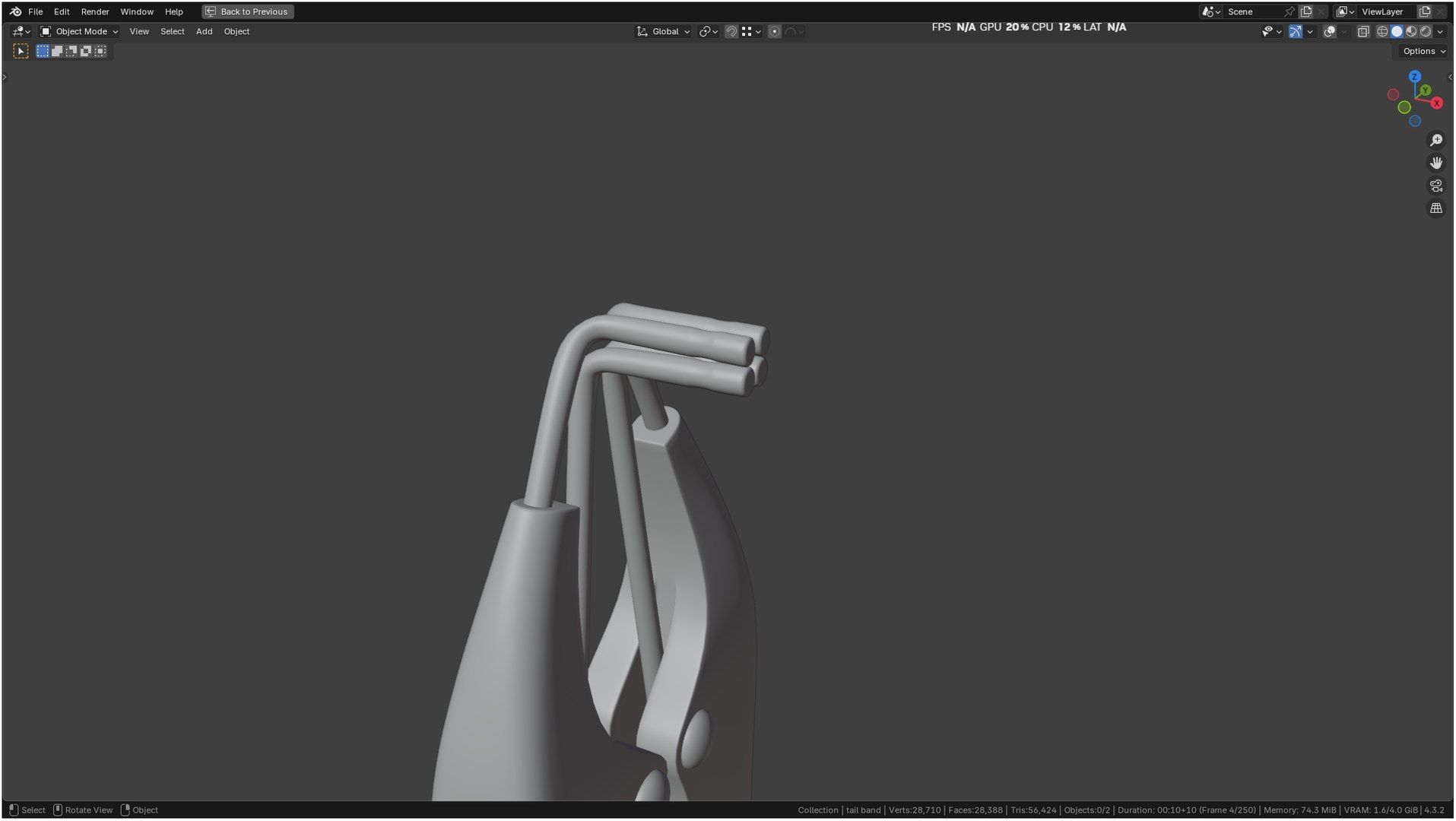The height and width of the screenshot is (821, 1456).
Task: Click the zoom magnifier viewport button
Action: [x=1435, y=141]
